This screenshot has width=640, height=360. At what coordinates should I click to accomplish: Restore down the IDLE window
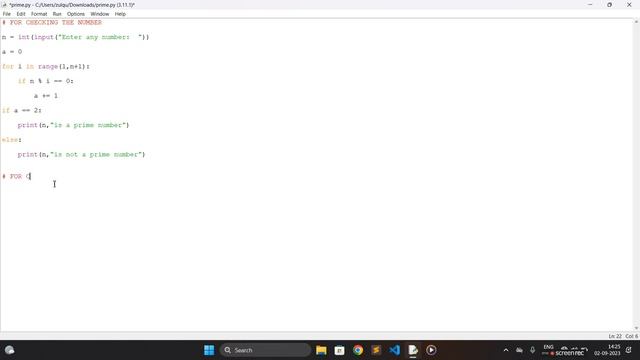[609, 5]
